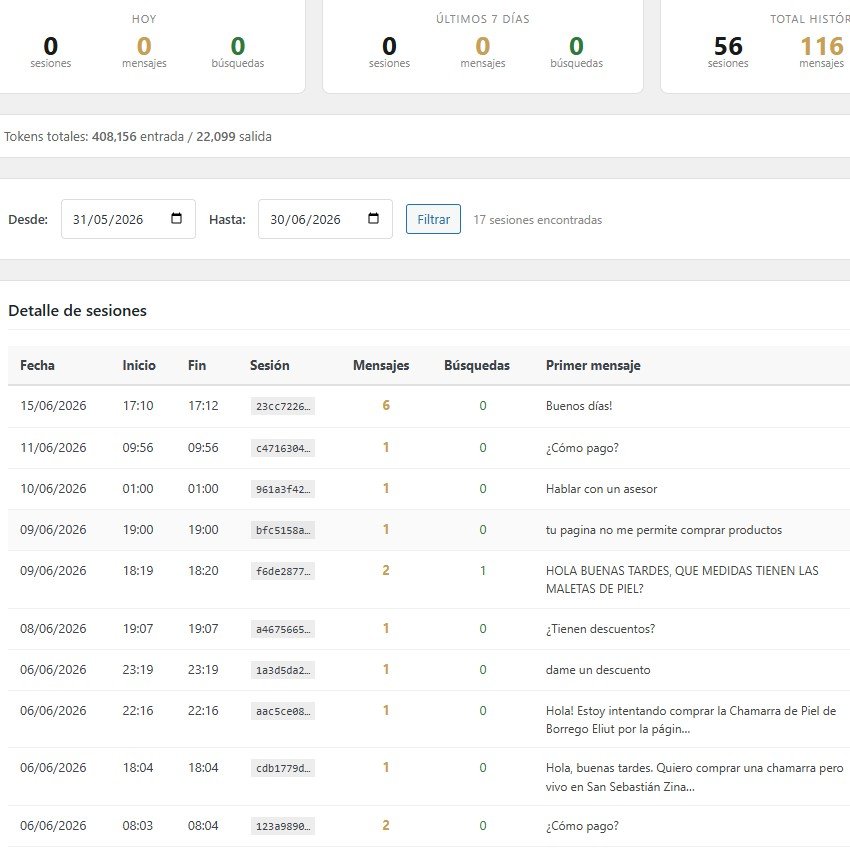The image size is (850, 850).
Task: Select the date 10/06/2026 cell
Action: 53,488
